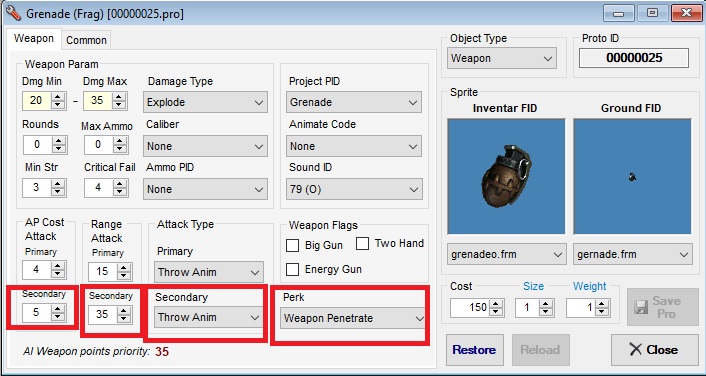Click the Proto ID field 00000025
The image size is (706, 376).
coord(634,58)
